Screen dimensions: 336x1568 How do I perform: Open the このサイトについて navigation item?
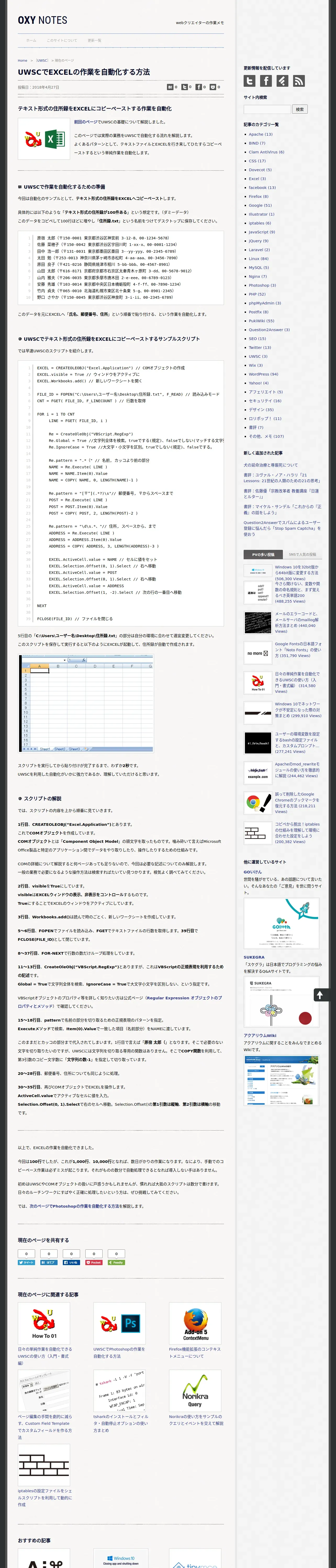[62, 40]
